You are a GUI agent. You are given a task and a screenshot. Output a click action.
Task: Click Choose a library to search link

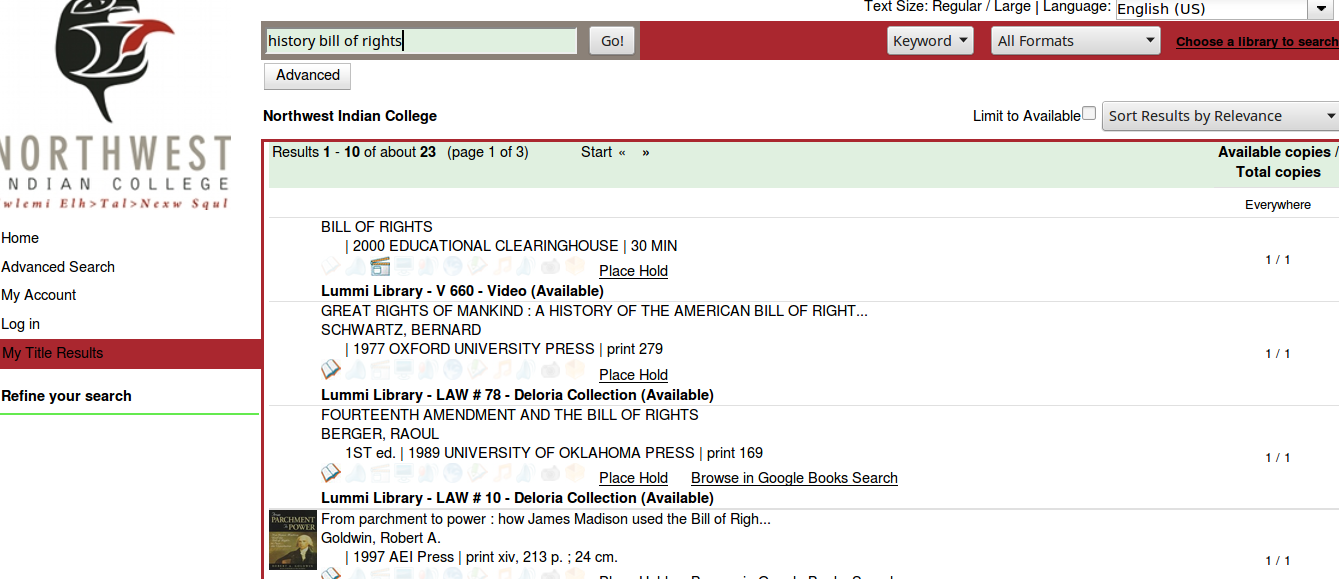(1257, 42)
